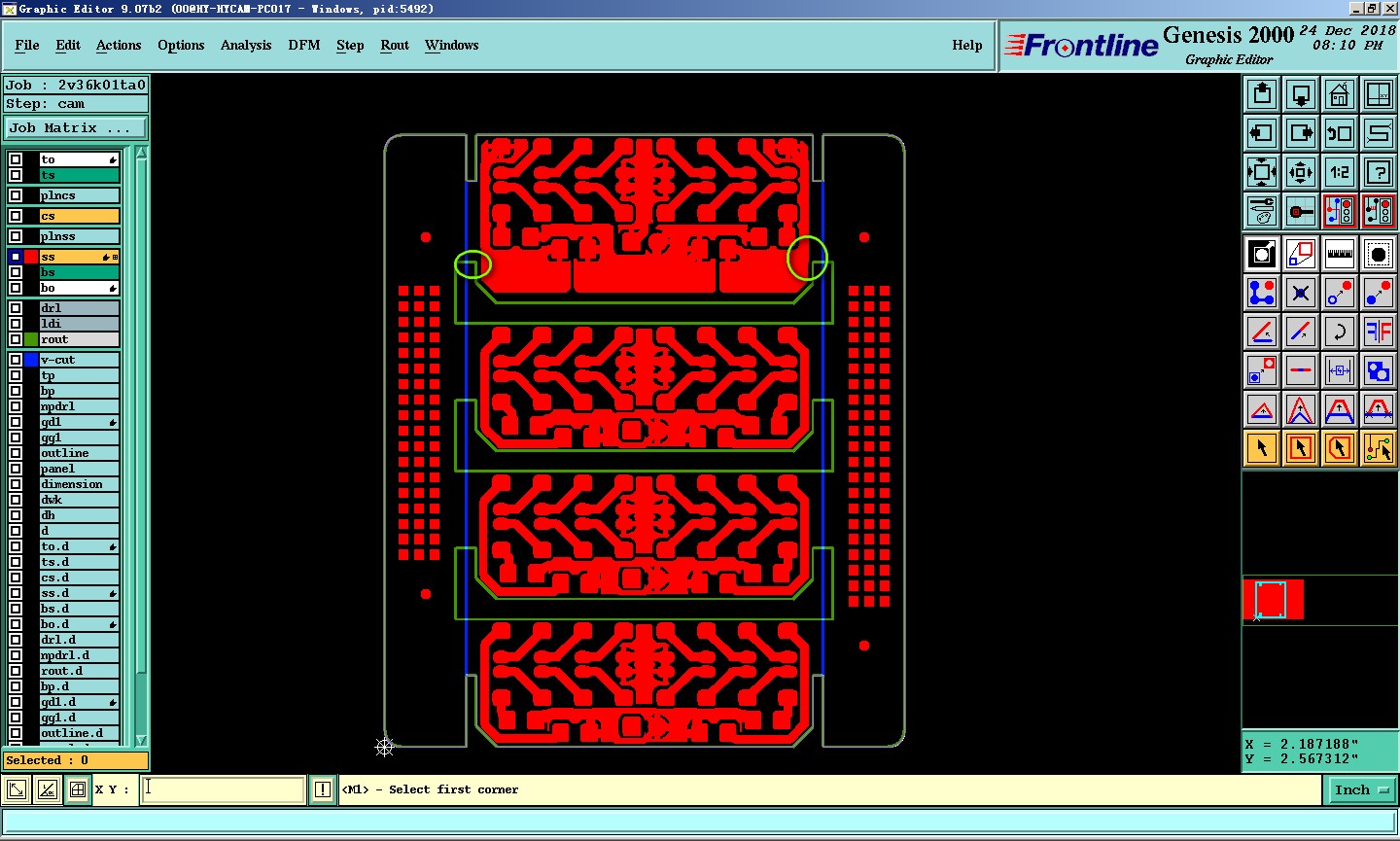Click the previous view undo-zoom icon
1400x841 pixels.
click(1340, 133)
